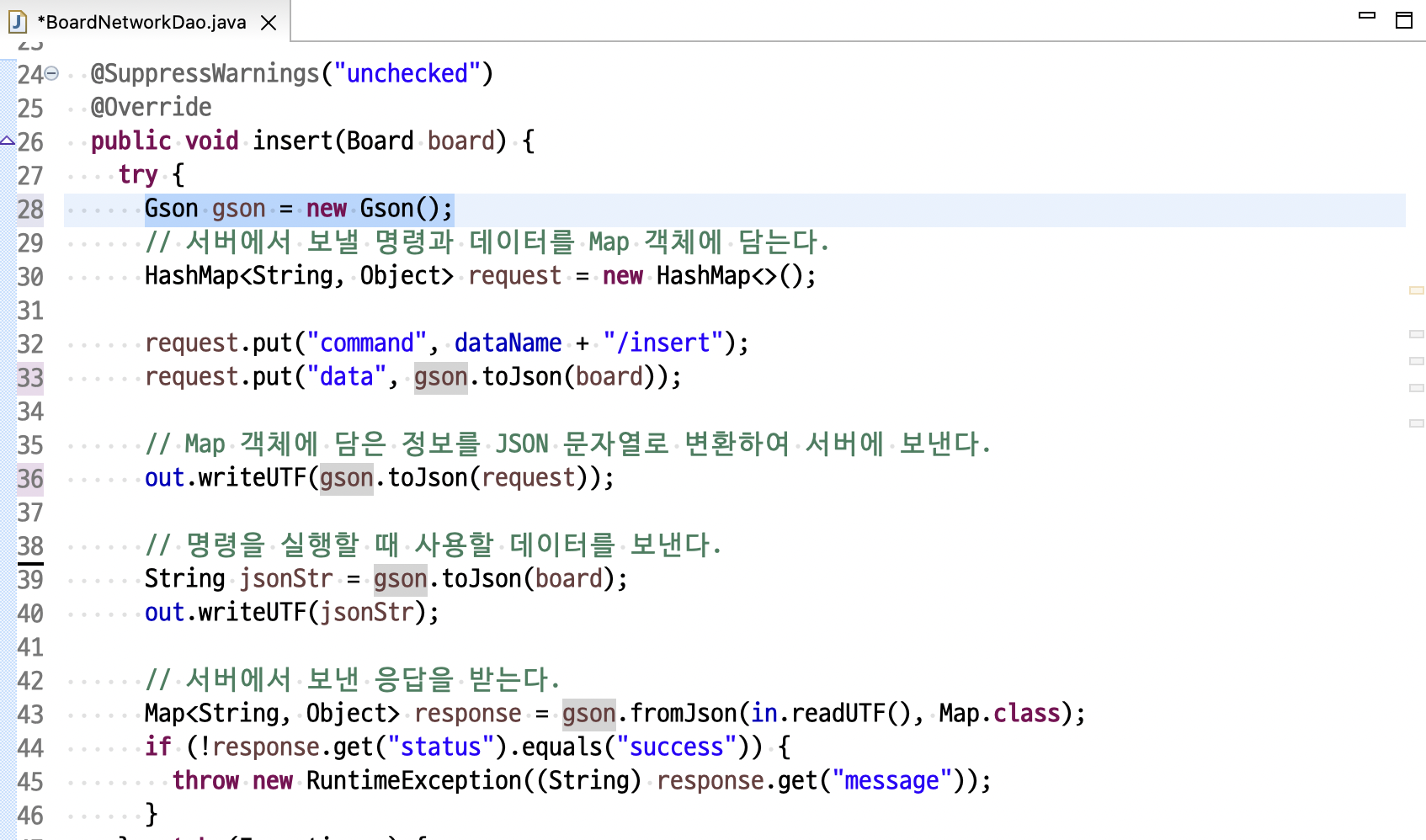Click the "command" string on line 32
Viewport: 1426px width, 840px height.
(367, 343)
